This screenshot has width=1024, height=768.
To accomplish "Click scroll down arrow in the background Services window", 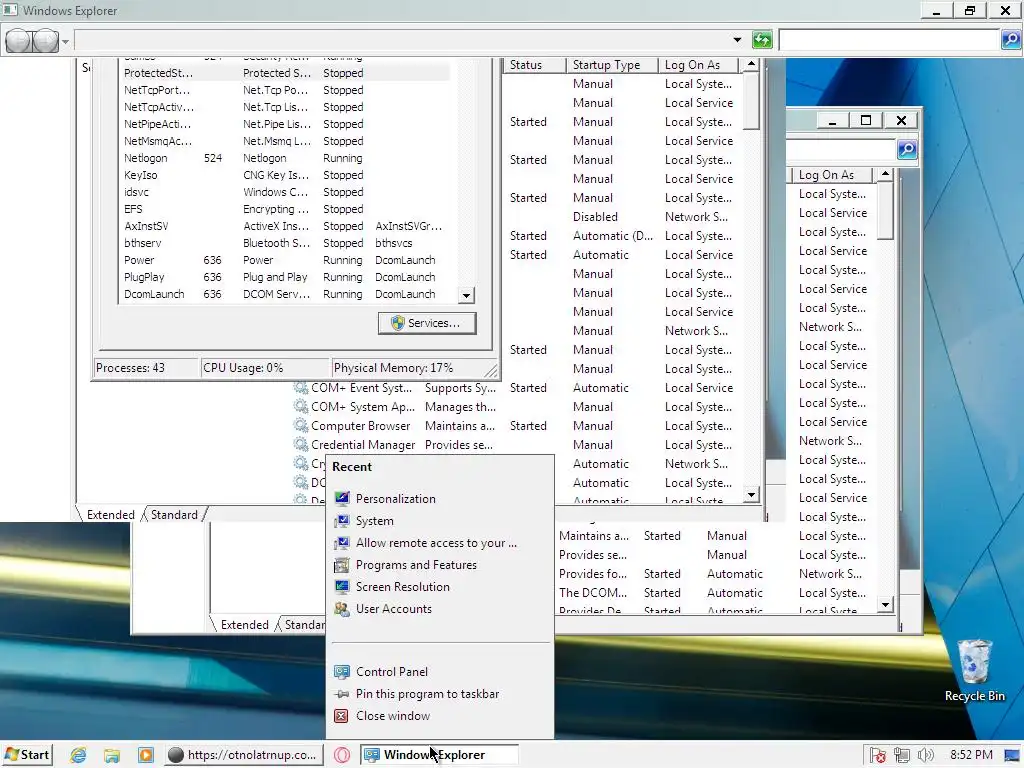I will click(885, 605).
